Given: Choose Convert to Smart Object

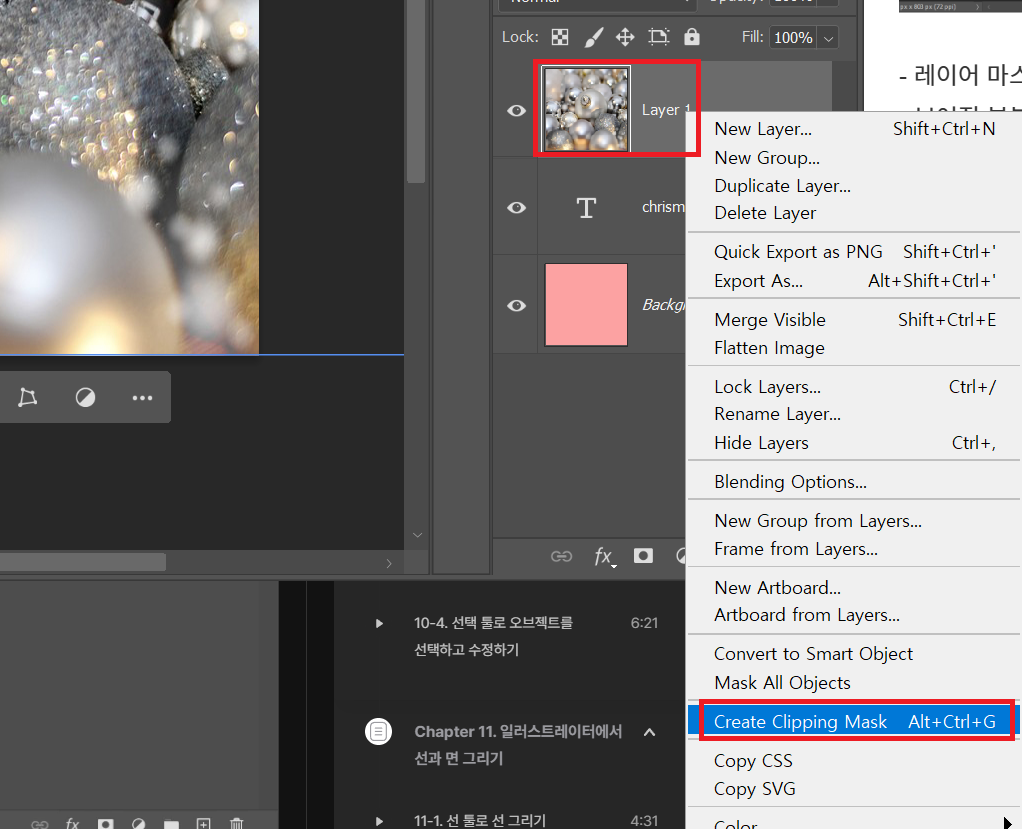Looking at the screenshot, I should 854,654.
